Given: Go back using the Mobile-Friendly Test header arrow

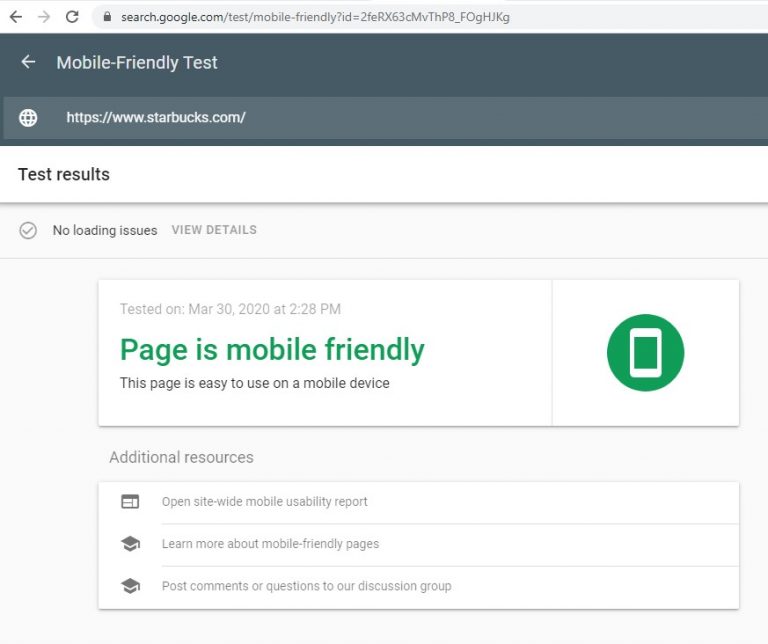Looking at the screenshot, I should [x=28, y=62].
